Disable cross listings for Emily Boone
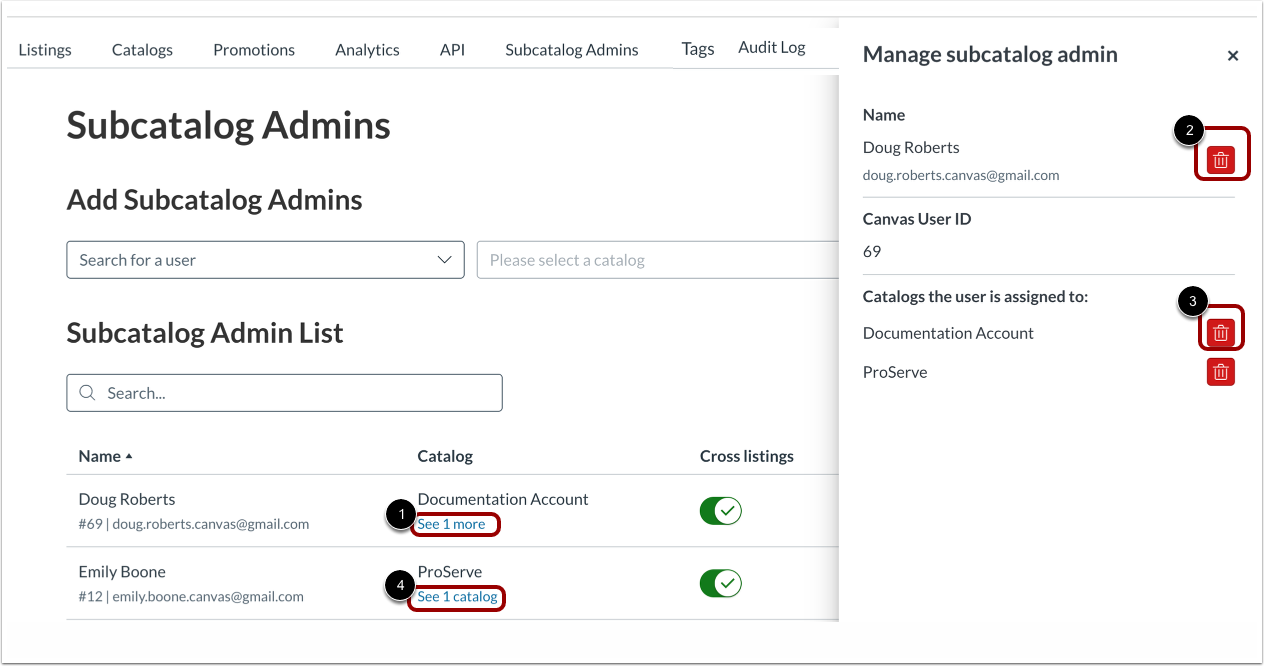The image size is (1264, 666). pos(720,583)
